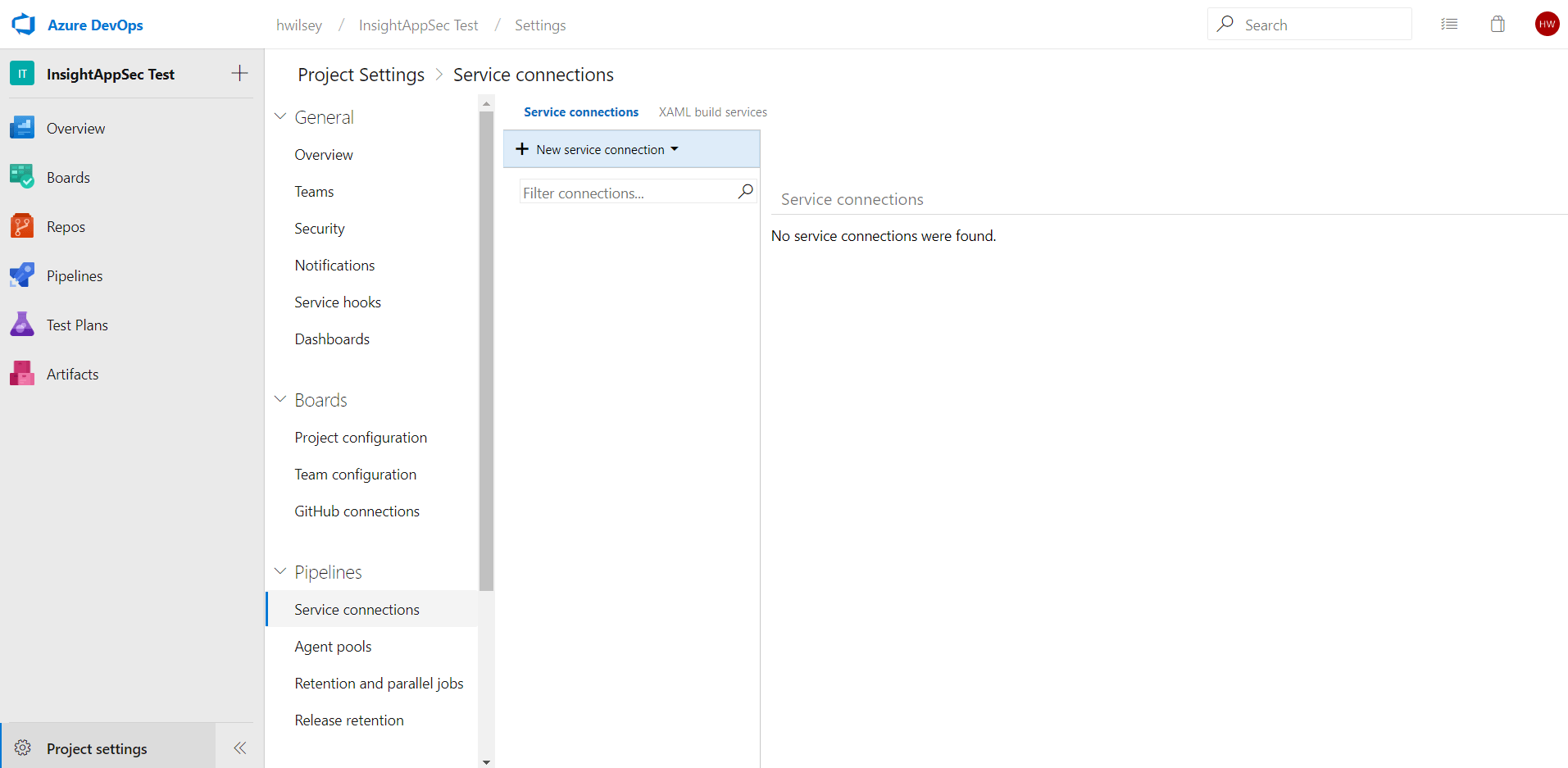The image size is (1568, 768).
Task: Select Agent pools in settings menu
Action: [x=333, y=647]
